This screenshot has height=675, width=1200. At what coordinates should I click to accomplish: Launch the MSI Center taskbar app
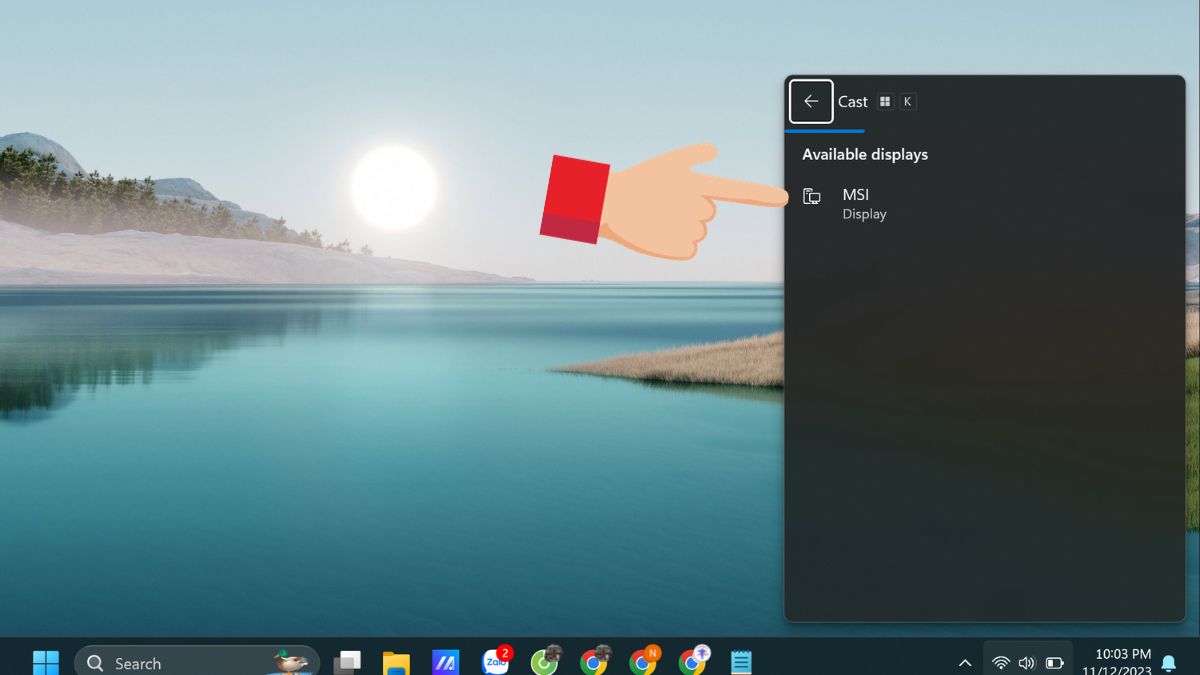(445, 662)
